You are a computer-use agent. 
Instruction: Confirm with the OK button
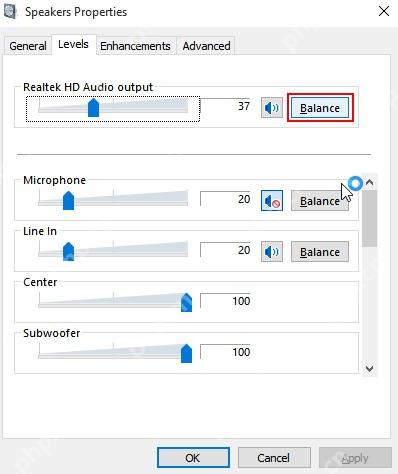pos(193,458)
